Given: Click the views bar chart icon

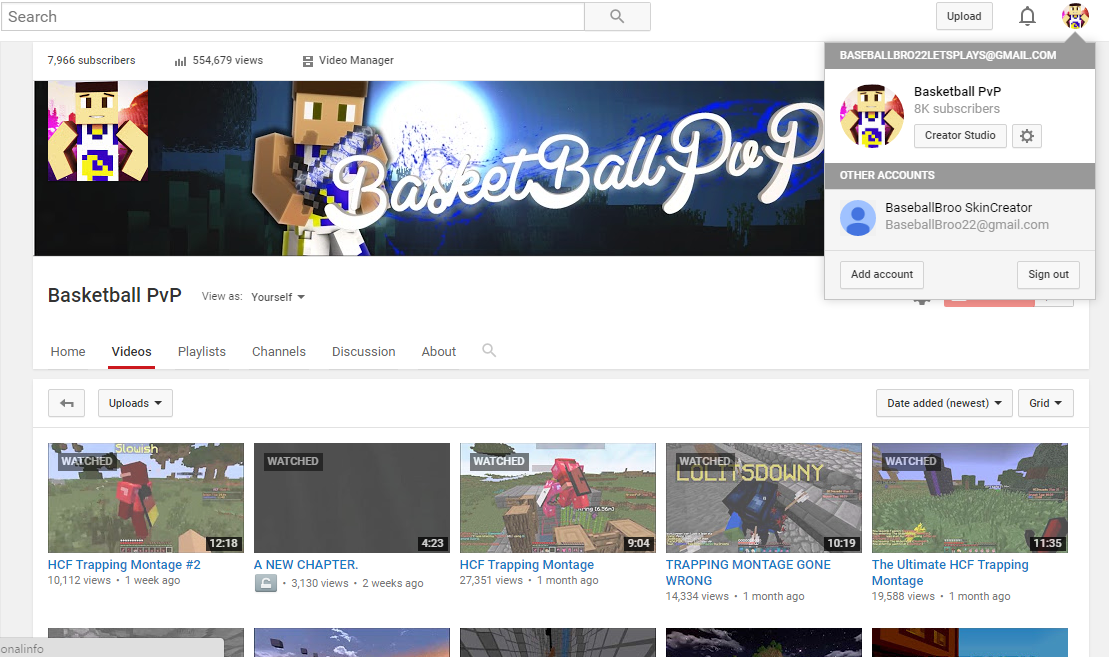Looking at the screenshot, I should [x=180, y=62].
